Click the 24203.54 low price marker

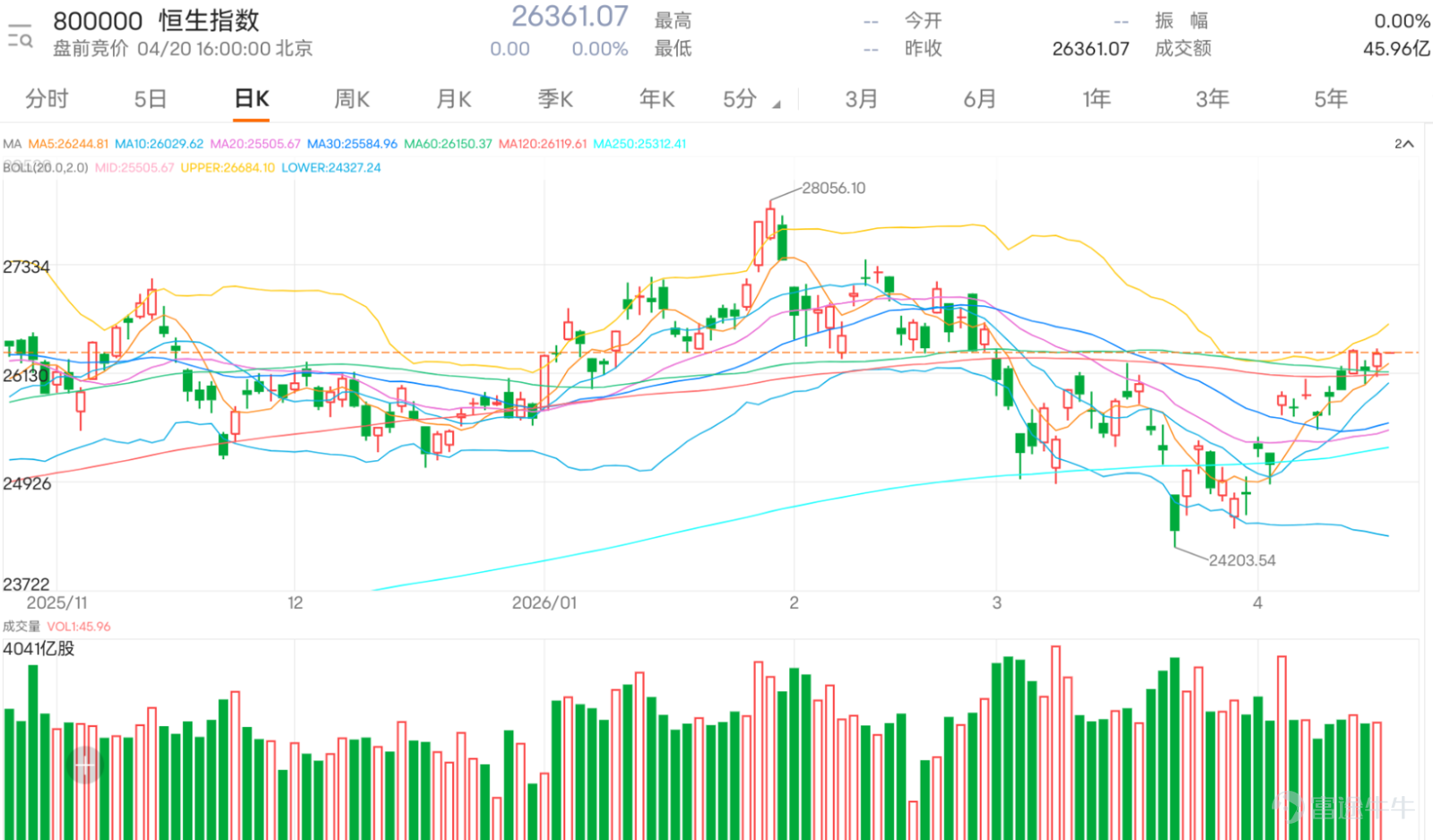1241,561
